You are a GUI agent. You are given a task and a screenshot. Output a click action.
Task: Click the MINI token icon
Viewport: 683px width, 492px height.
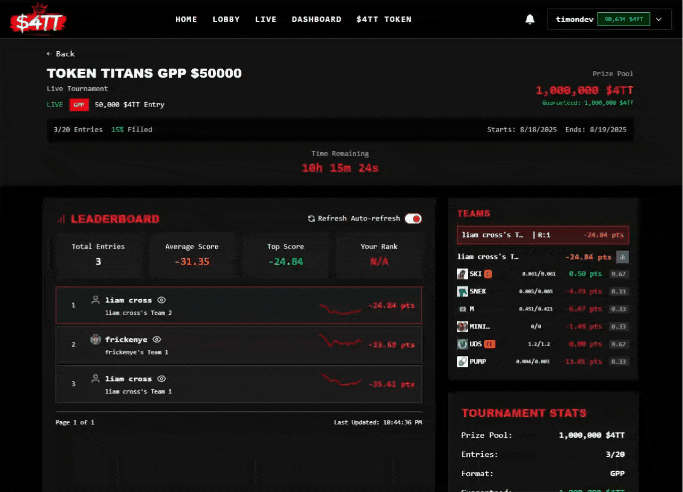coord(462,326)
